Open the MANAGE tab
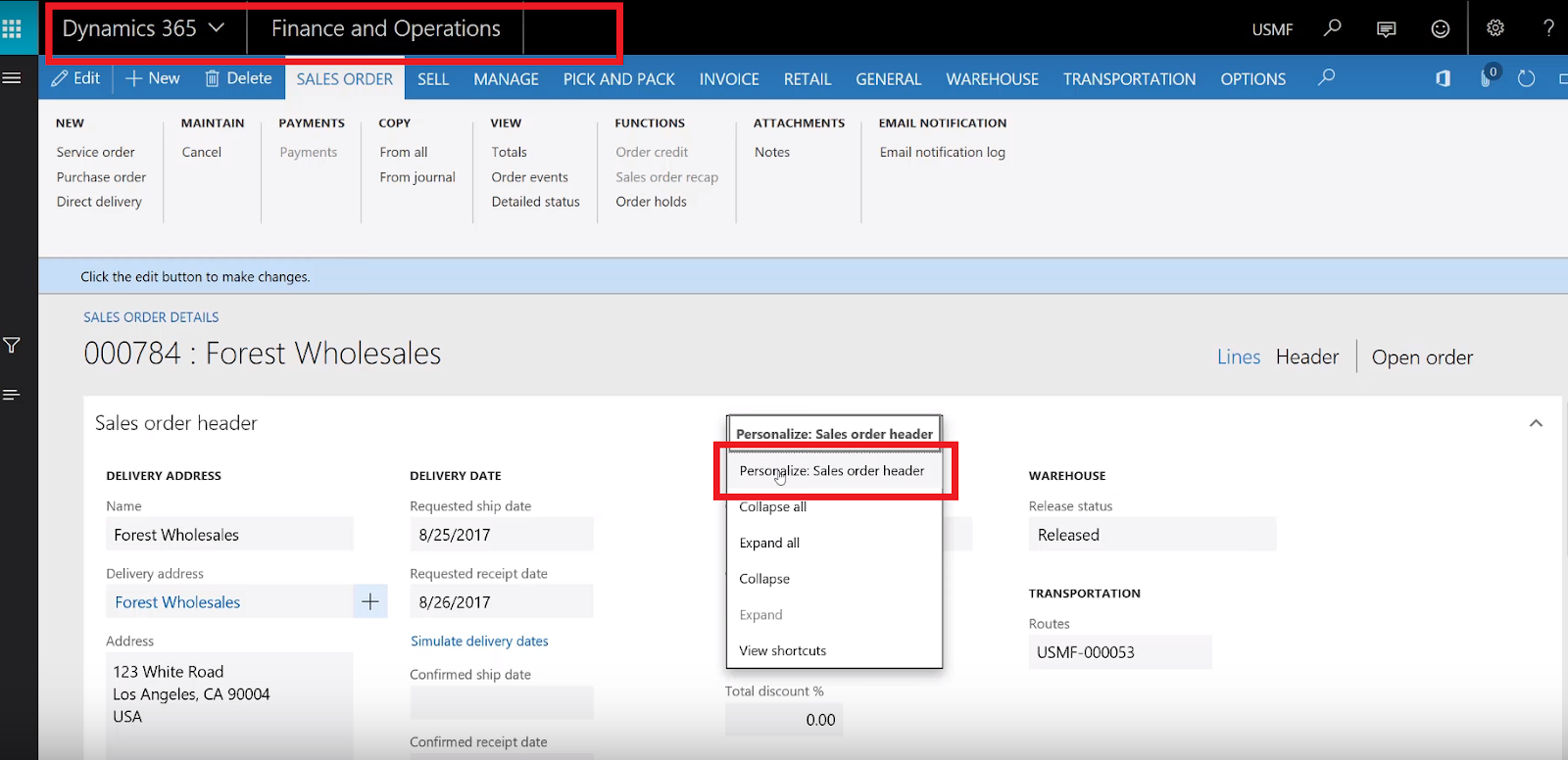 [507, 79]
